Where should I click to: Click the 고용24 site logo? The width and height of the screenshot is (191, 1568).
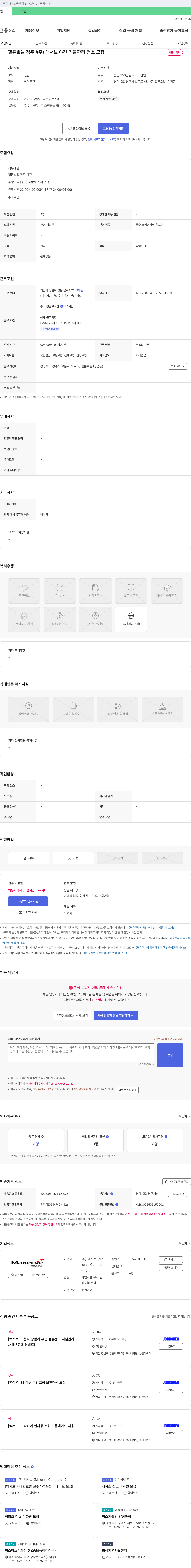[7, 30]
